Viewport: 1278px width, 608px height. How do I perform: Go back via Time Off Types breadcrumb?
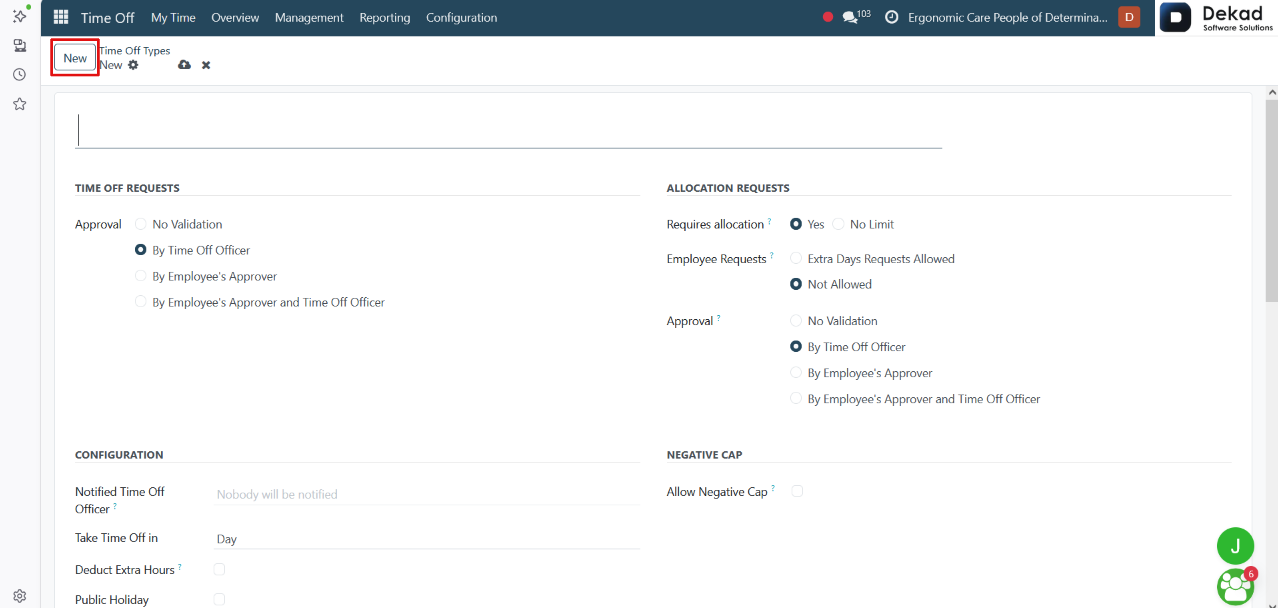point(135,51)
